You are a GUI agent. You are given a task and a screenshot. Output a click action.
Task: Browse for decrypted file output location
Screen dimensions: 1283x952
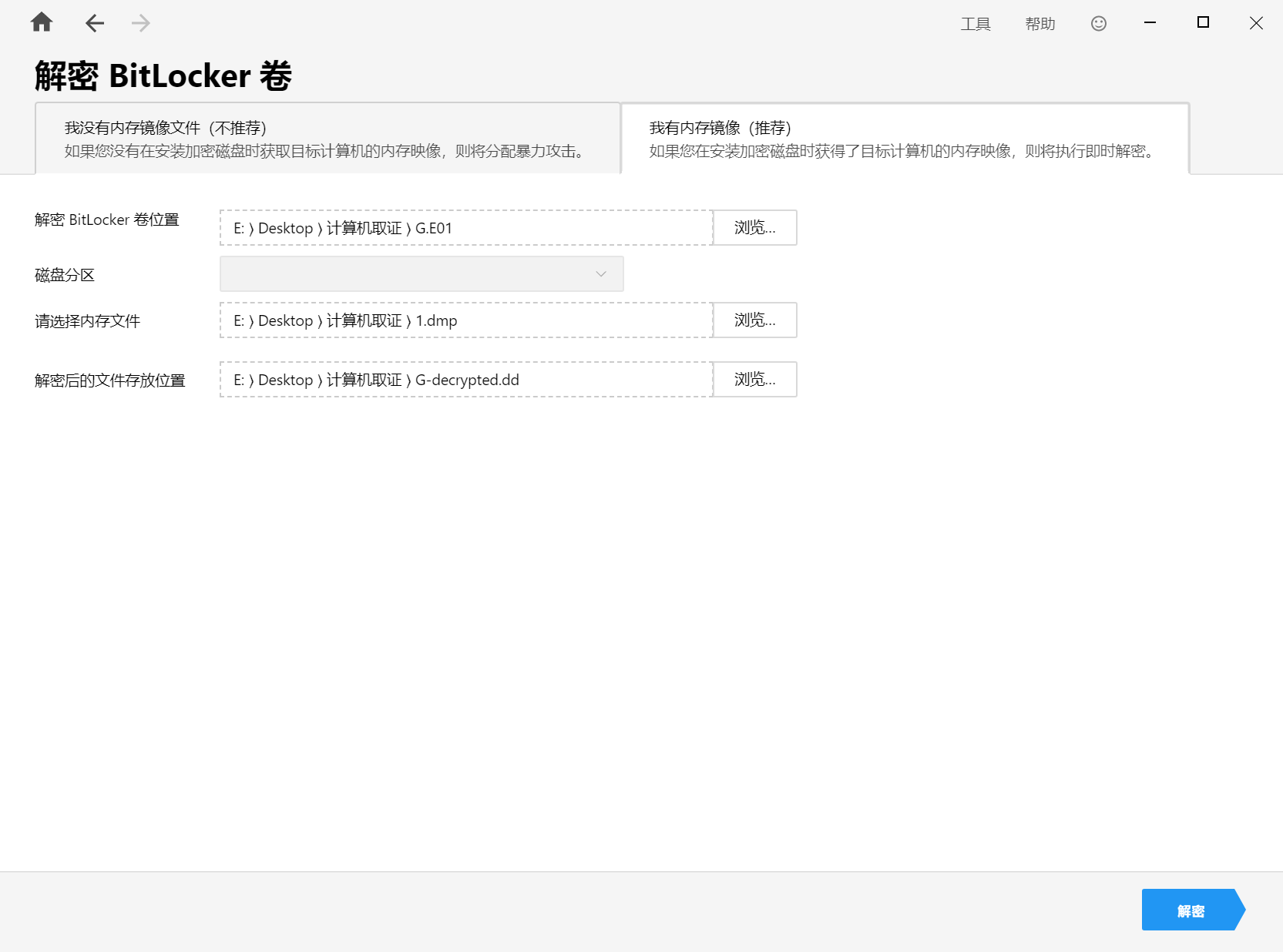coord(755,379)
